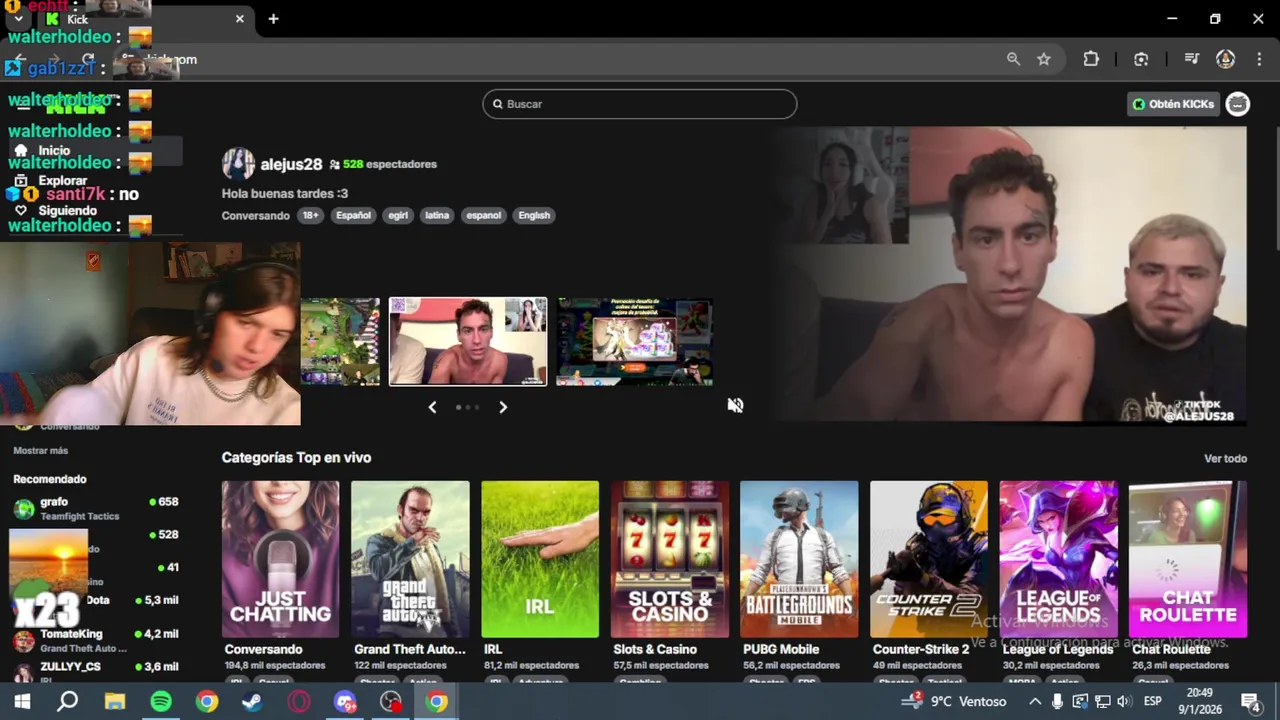The height and width of the screenshot is (720, 1280).
Task: Open the Slots & Casino category card
Action: click(x=670, y=559)
